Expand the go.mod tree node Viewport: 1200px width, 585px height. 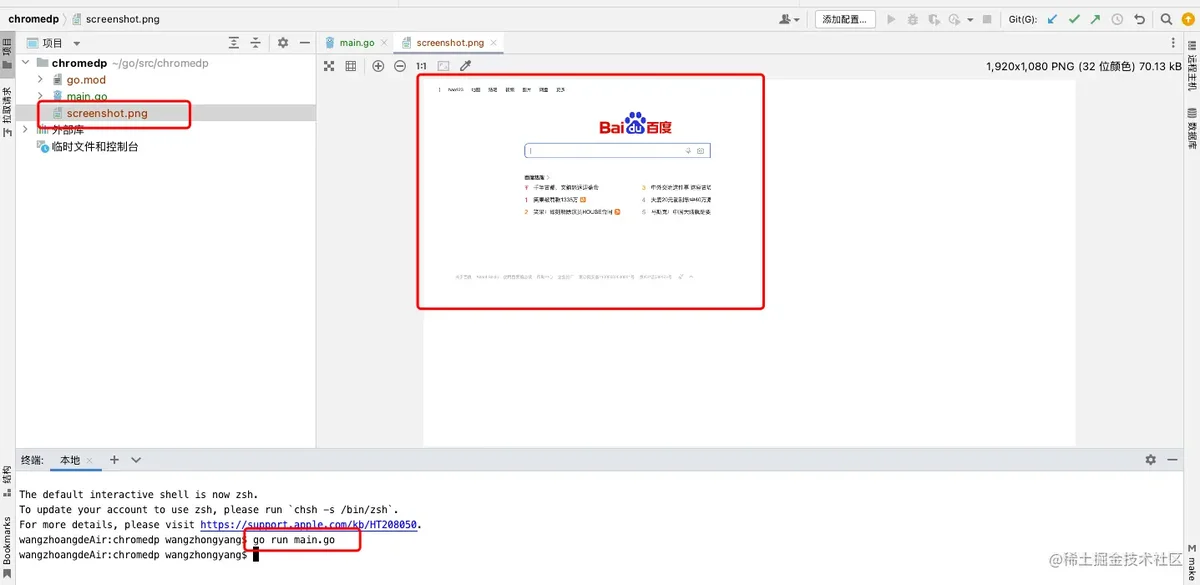40,80
